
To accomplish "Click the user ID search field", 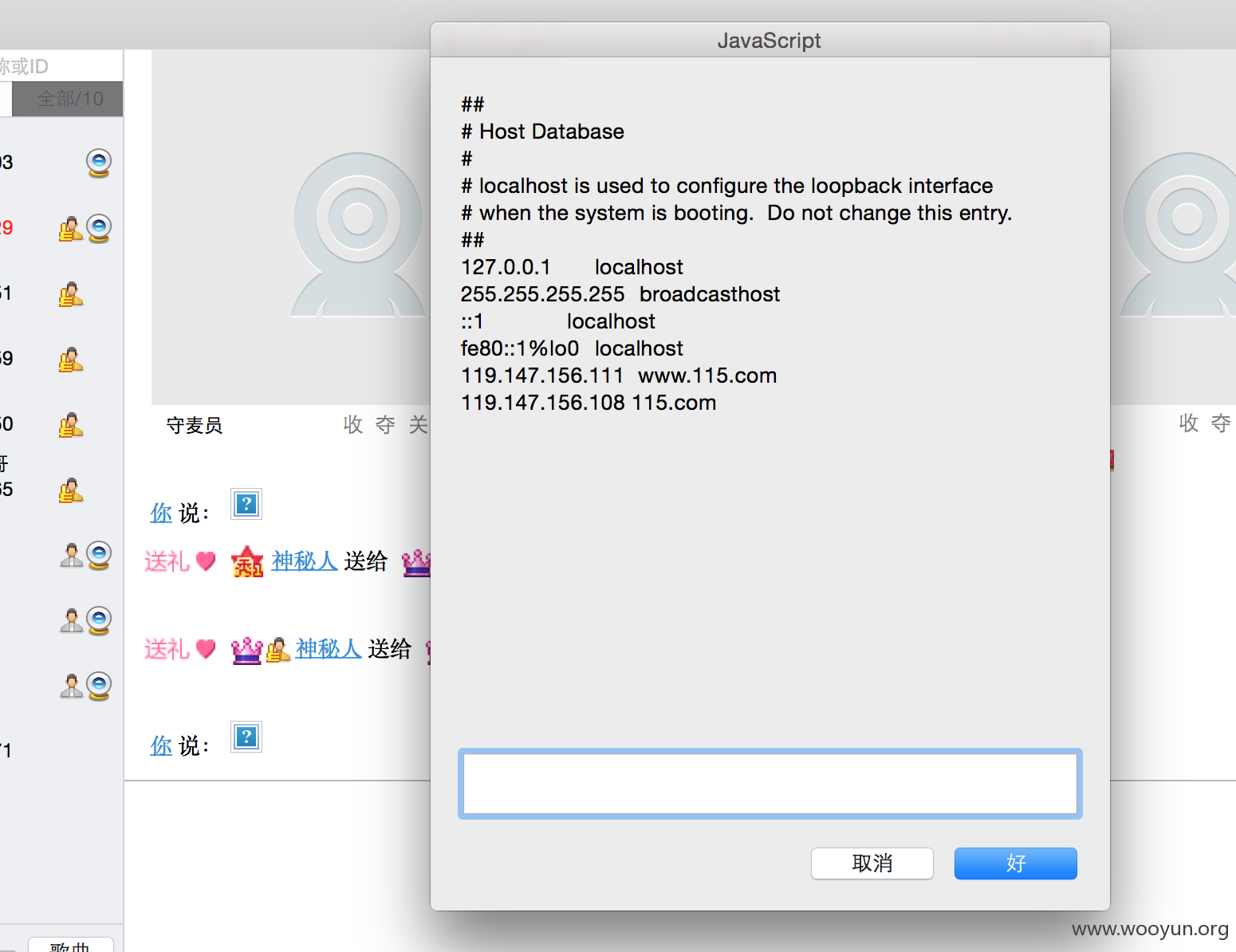I will click(x=61, y=66).
